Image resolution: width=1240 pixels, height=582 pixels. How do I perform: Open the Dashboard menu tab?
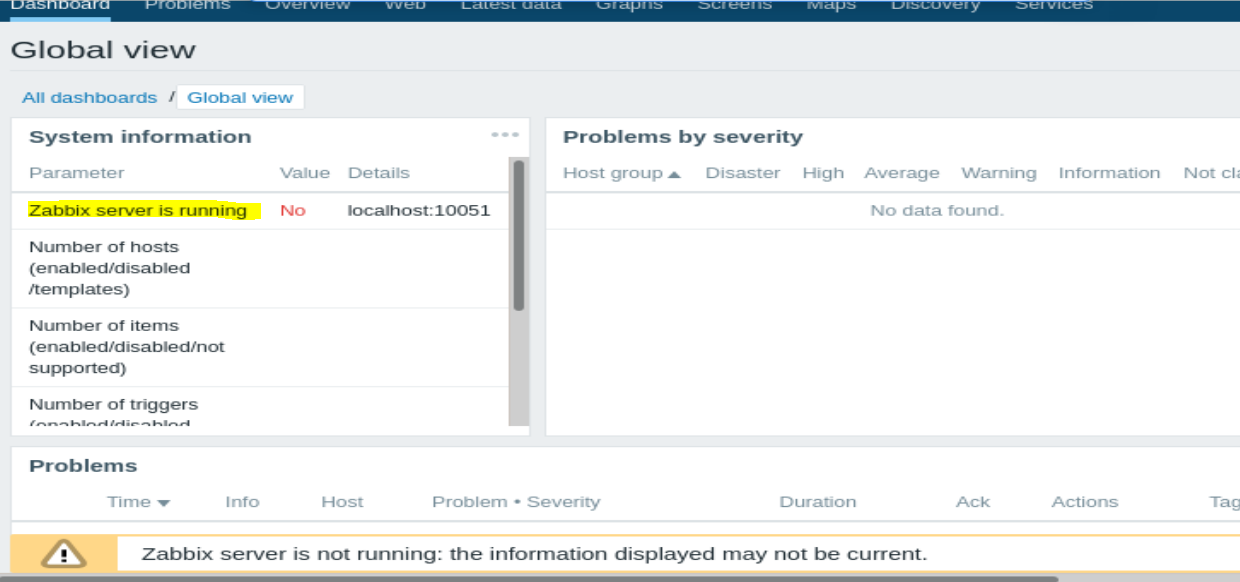point(60,6)
